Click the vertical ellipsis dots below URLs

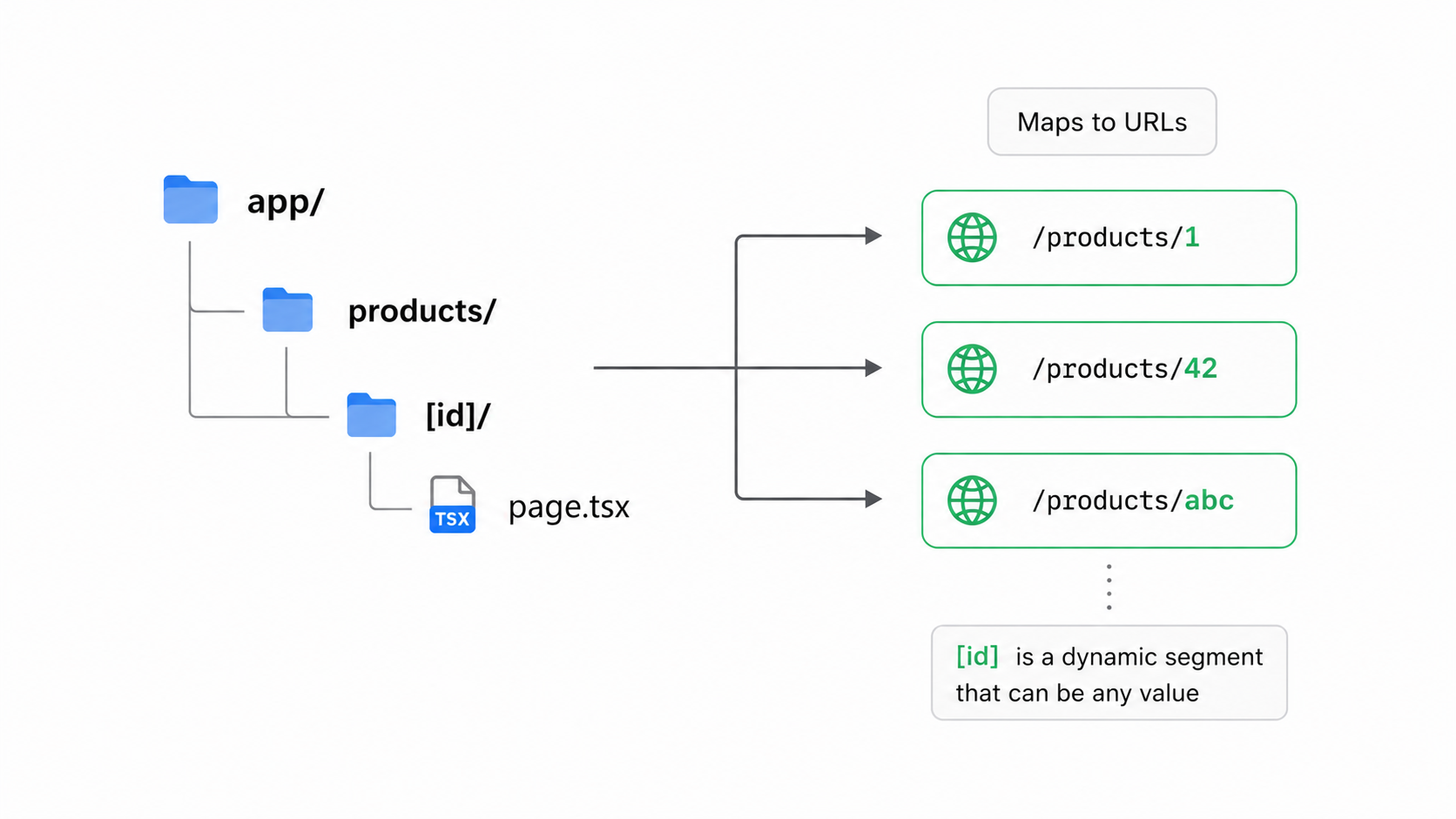pyautogui.click(x=1109, y=587)
